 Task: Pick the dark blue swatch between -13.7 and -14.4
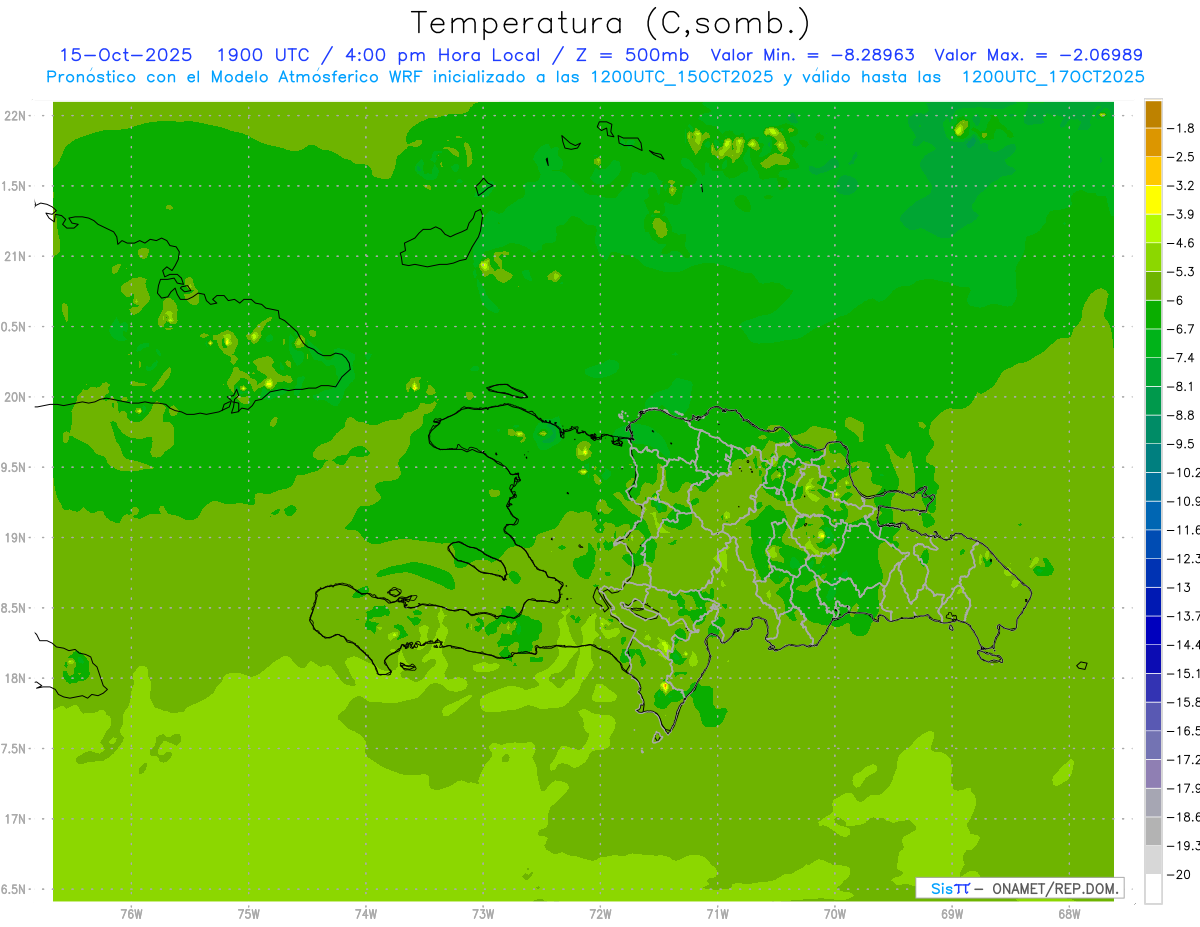point(1153,630)
